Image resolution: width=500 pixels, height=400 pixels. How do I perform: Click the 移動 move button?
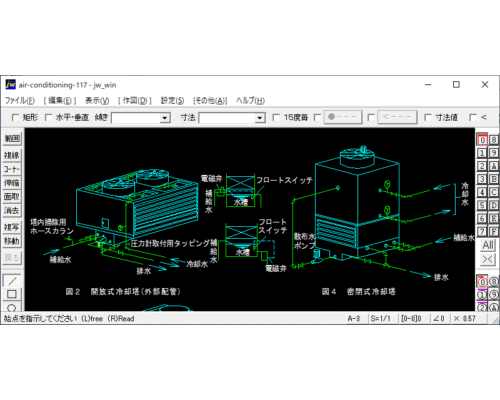tap(12, 241)
